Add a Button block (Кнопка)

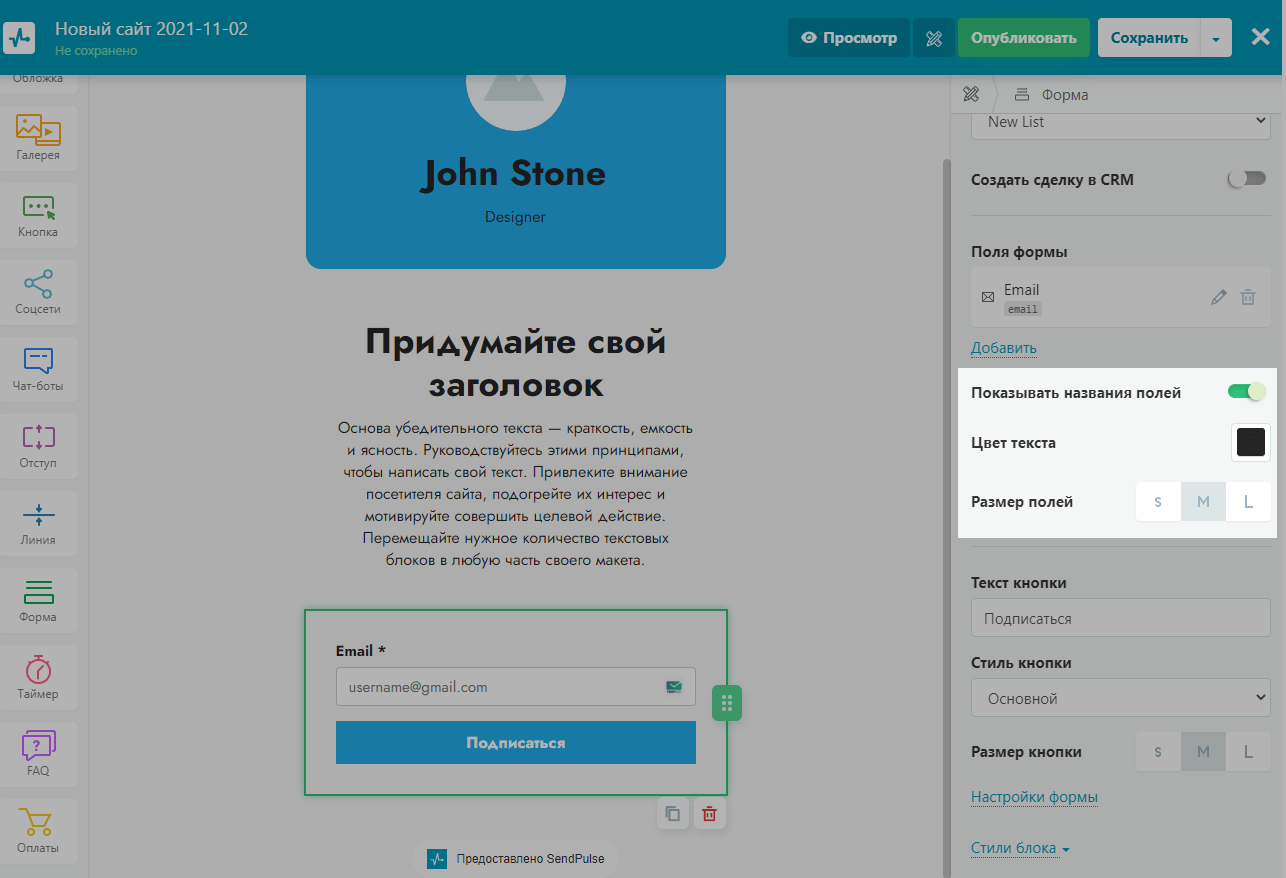38,214
